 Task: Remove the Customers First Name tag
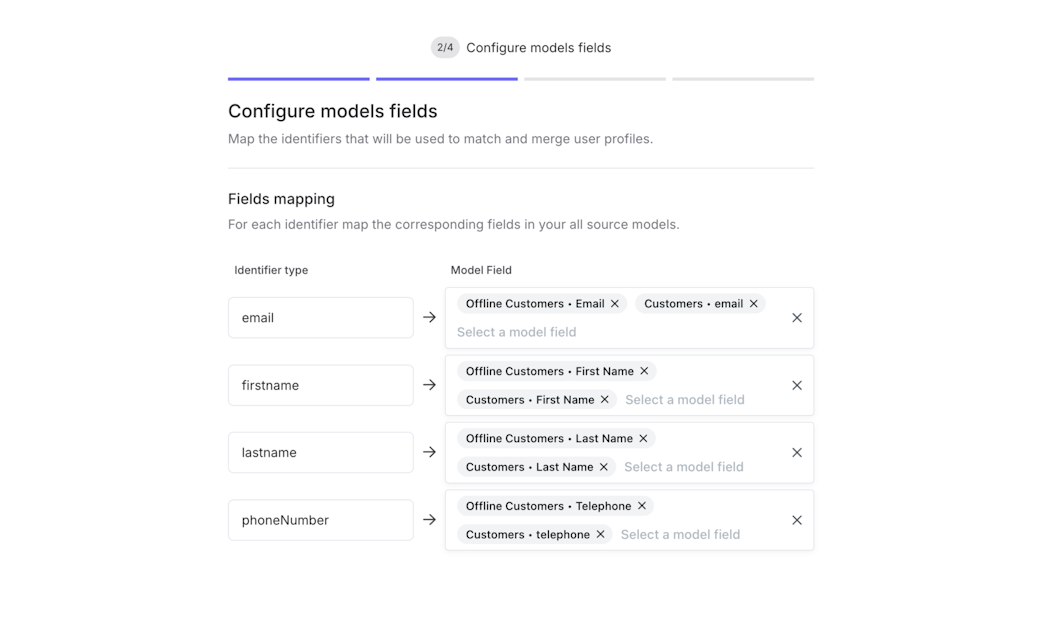[x=605, y=399]
